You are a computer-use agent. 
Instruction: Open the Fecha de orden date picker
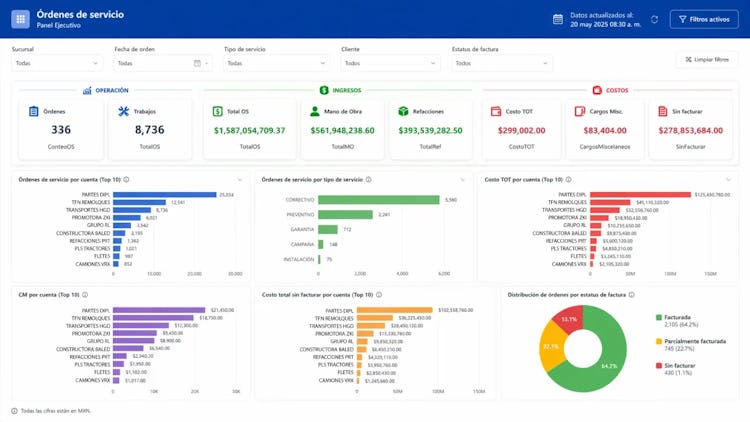click(163, 63)
